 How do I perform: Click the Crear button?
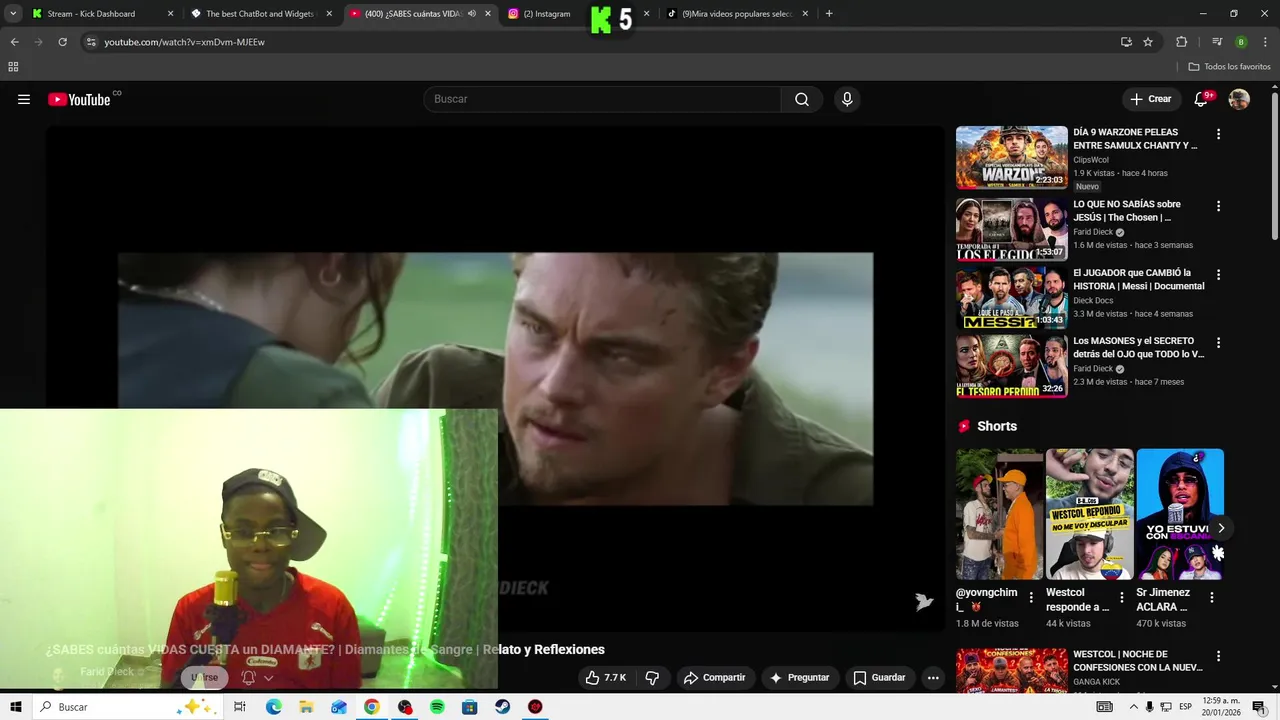(1150, 99)
